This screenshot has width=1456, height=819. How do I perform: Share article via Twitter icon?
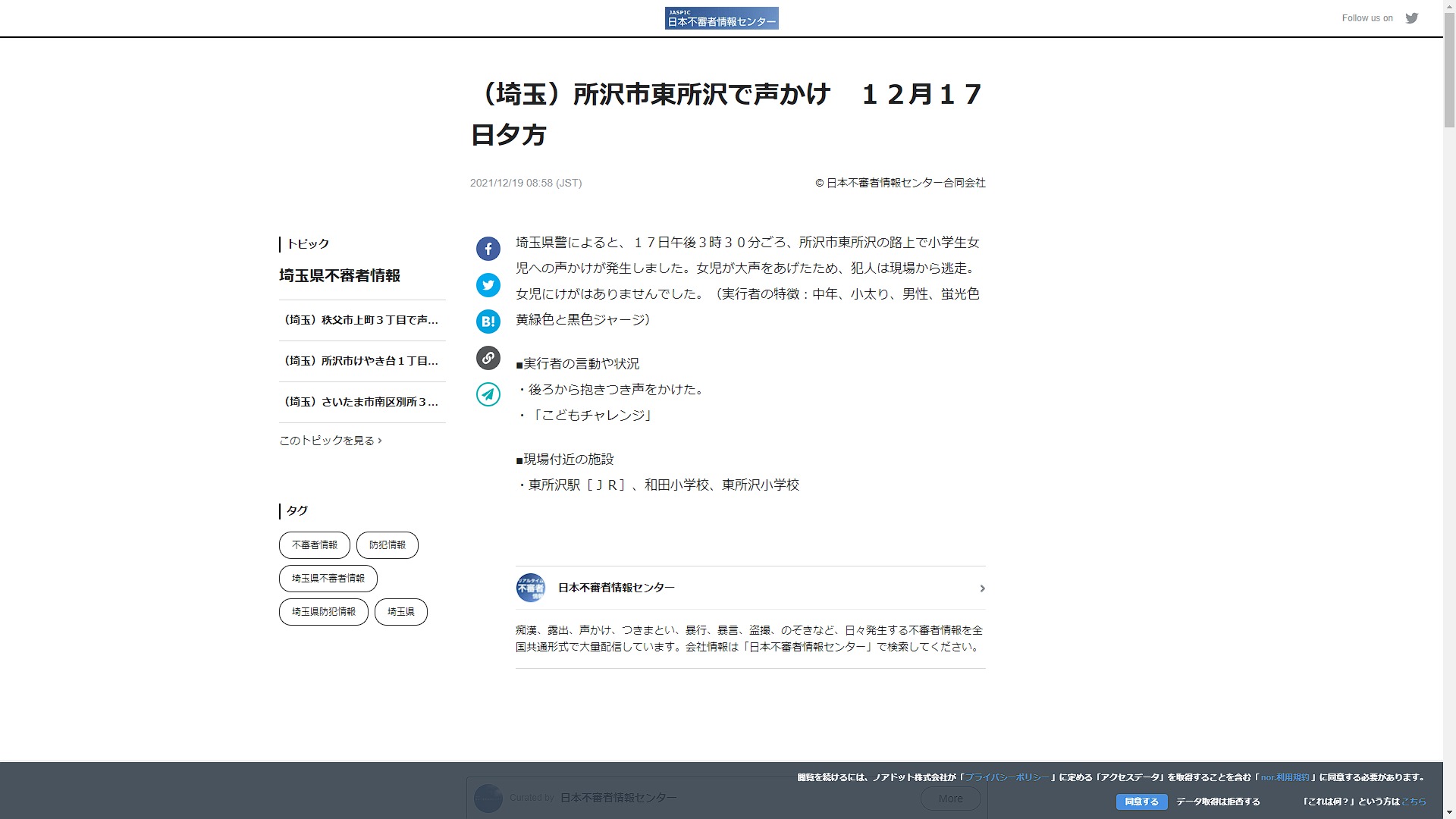click(488, 285)
